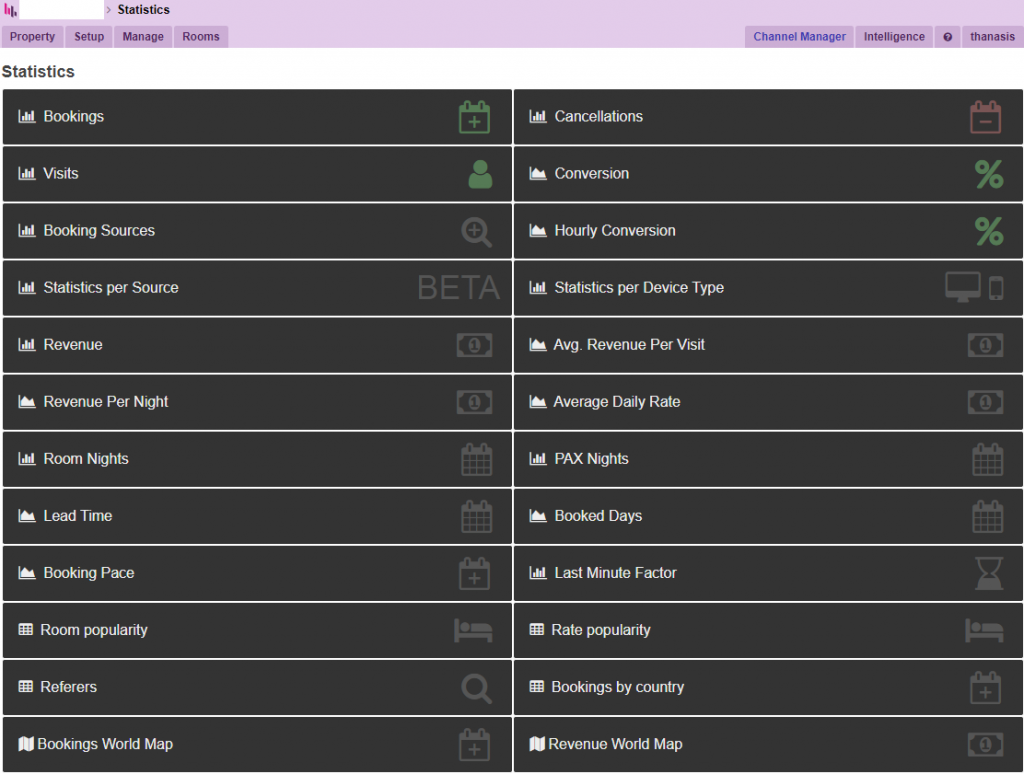The width and height of the screenshot is (1024, 774).
Task: View the Average Daily Rate statistics
Action: click(x=616, y=402)
